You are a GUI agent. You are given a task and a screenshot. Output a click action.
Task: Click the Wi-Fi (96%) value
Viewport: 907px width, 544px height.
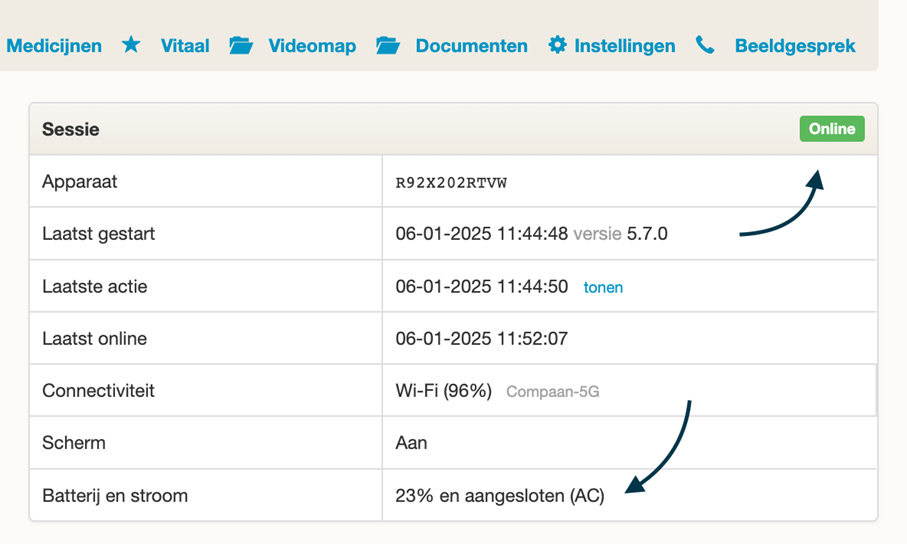click(444, 391)
